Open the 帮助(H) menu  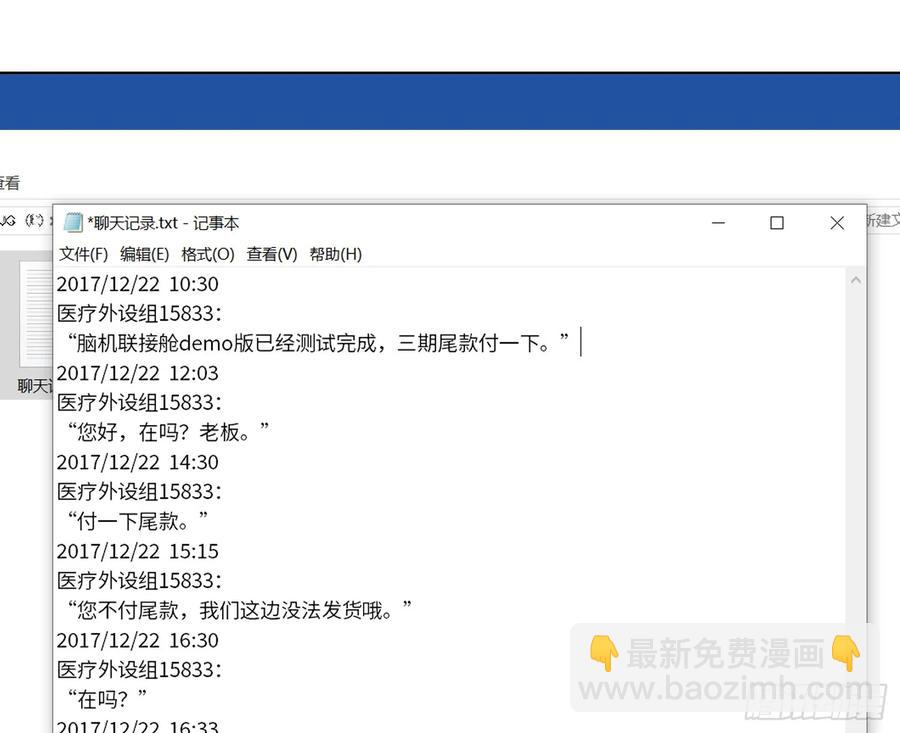click(335, 254)
